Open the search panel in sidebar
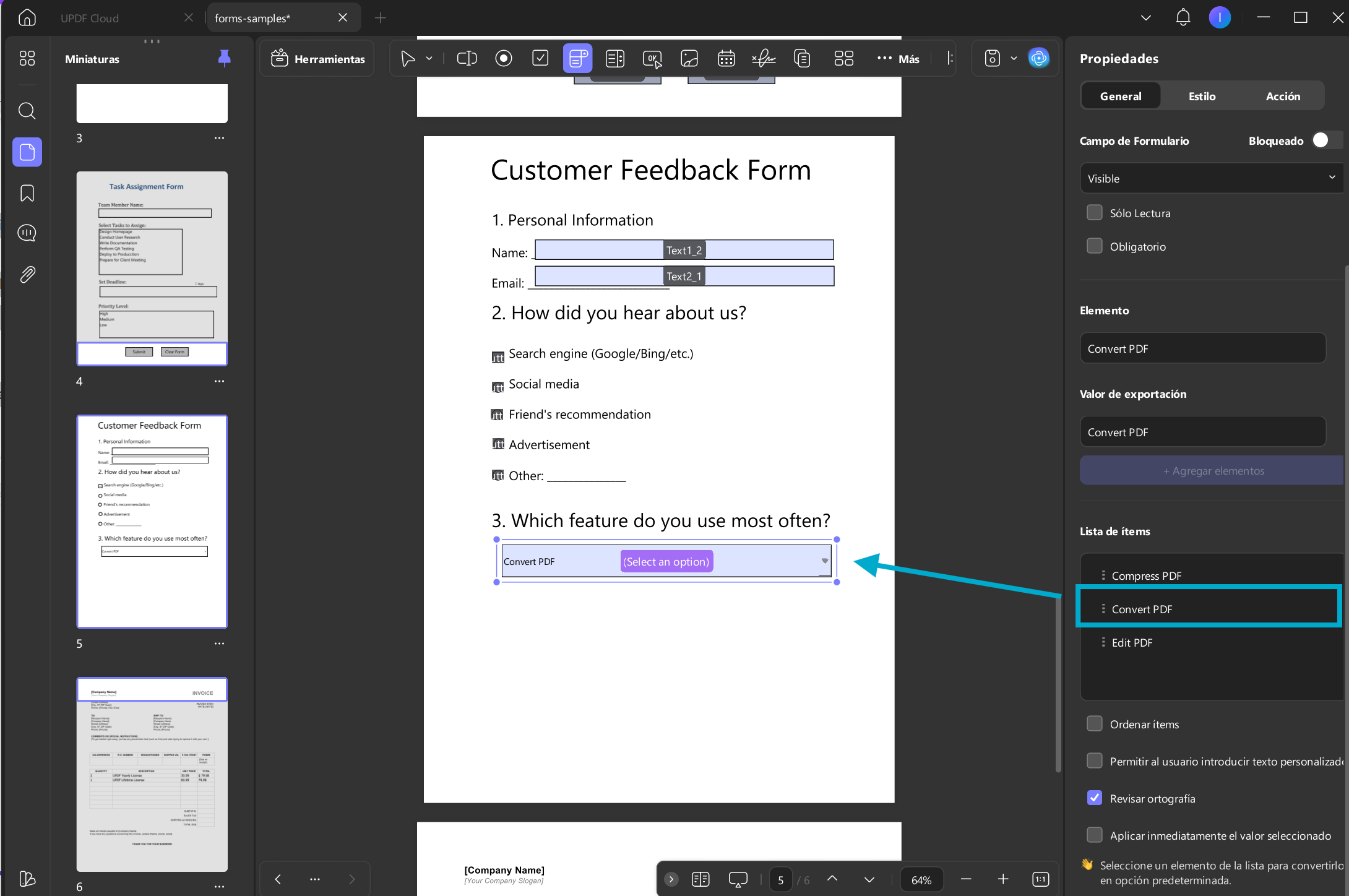 [27, 111]
